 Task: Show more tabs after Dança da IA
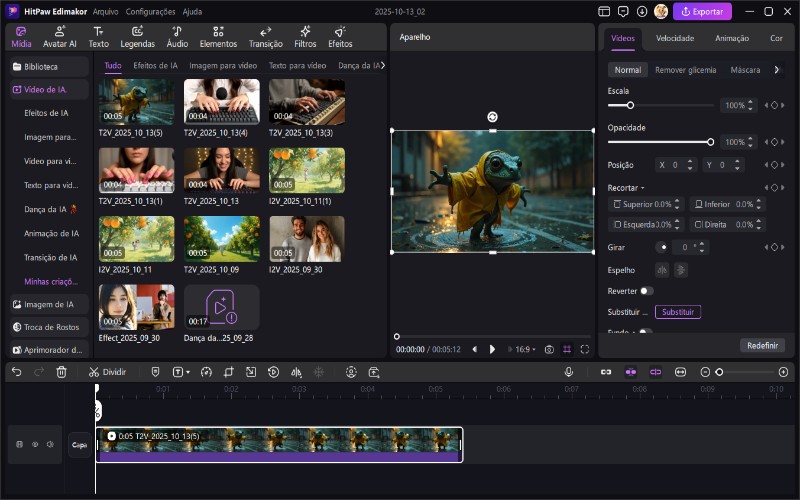click(383, 65)
